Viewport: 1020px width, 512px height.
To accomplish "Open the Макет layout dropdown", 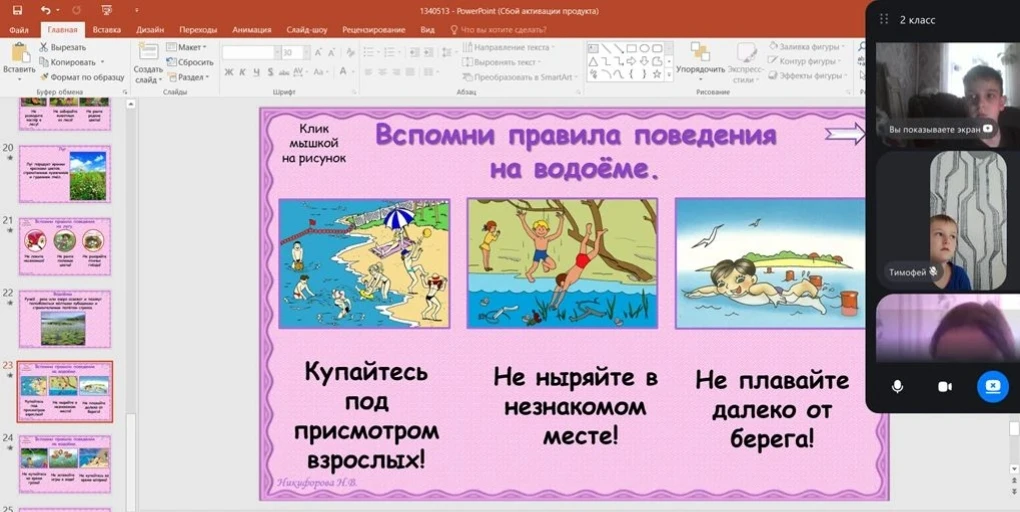I will [186, 47].
